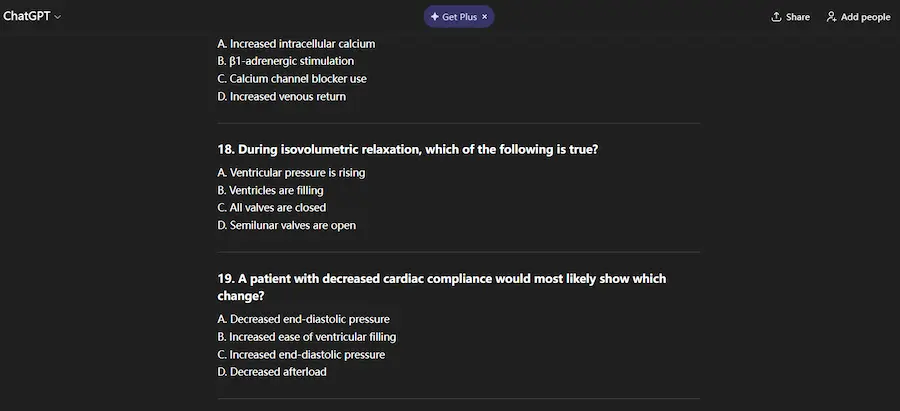This screenshot has height=411, width=900.
Task: Select the Ventricles are filling answer line
Action: pyautogui.click(x=270, y=190)
